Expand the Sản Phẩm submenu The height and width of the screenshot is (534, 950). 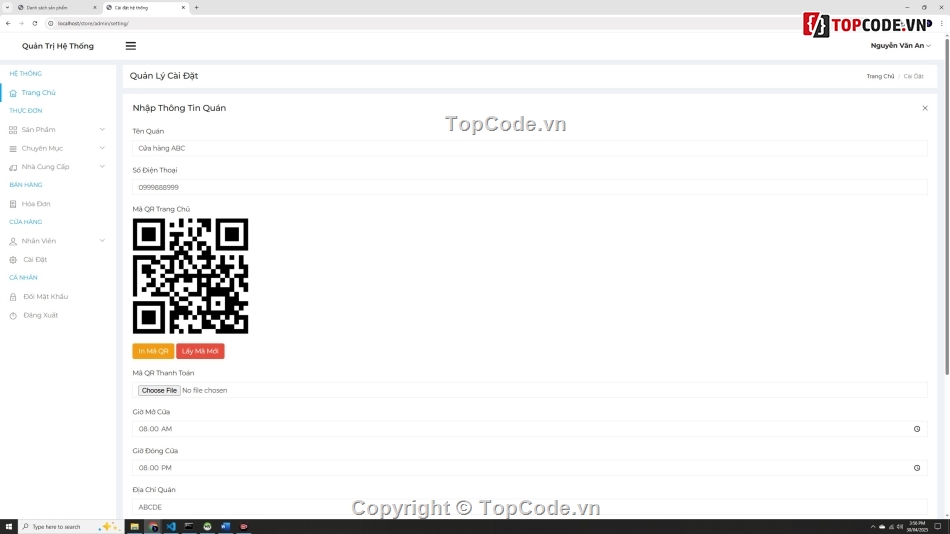coord(102,129)
